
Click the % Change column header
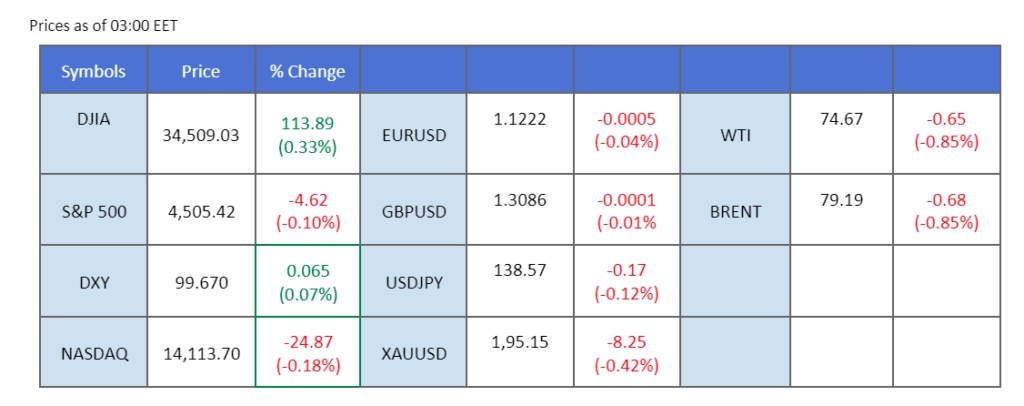307,71
